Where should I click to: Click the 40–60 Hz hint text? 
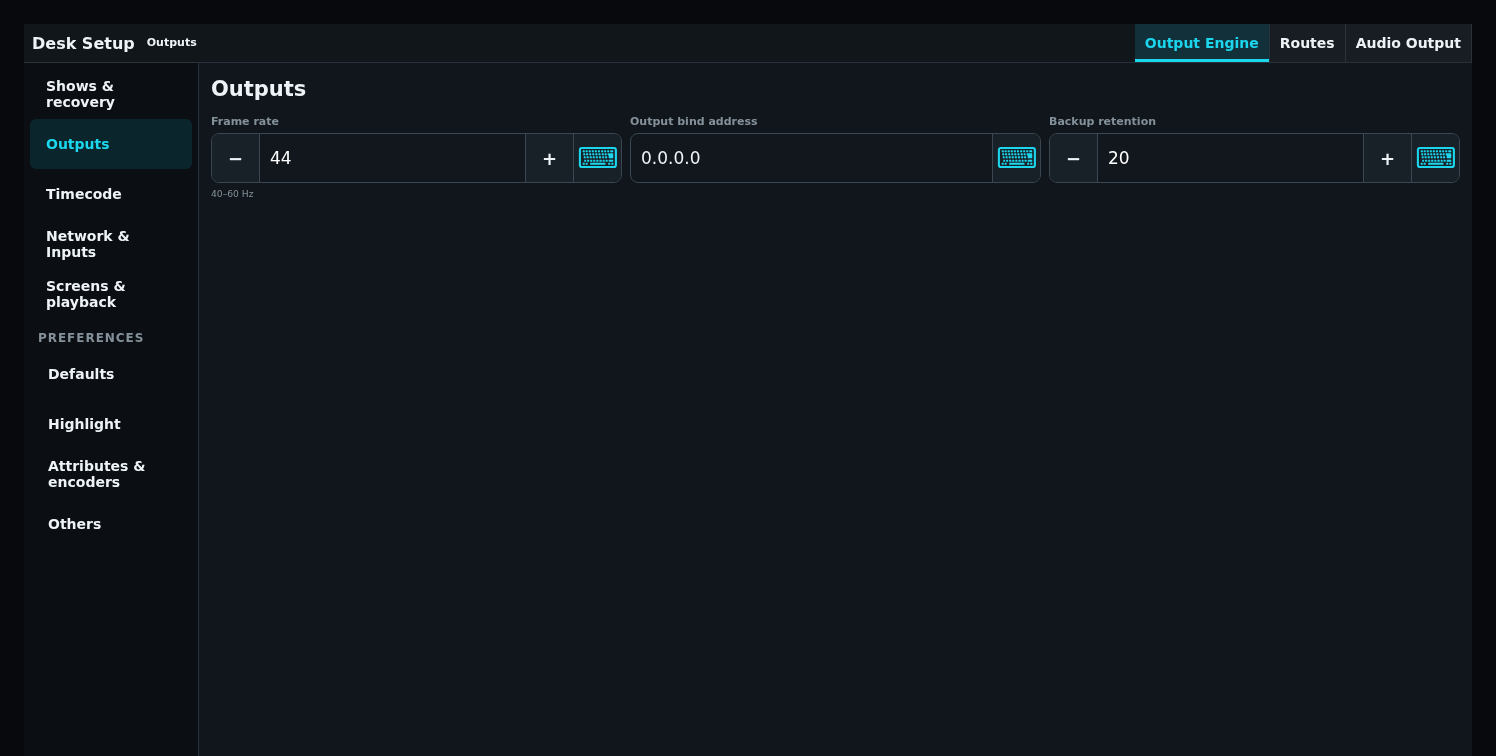point(232,194)
